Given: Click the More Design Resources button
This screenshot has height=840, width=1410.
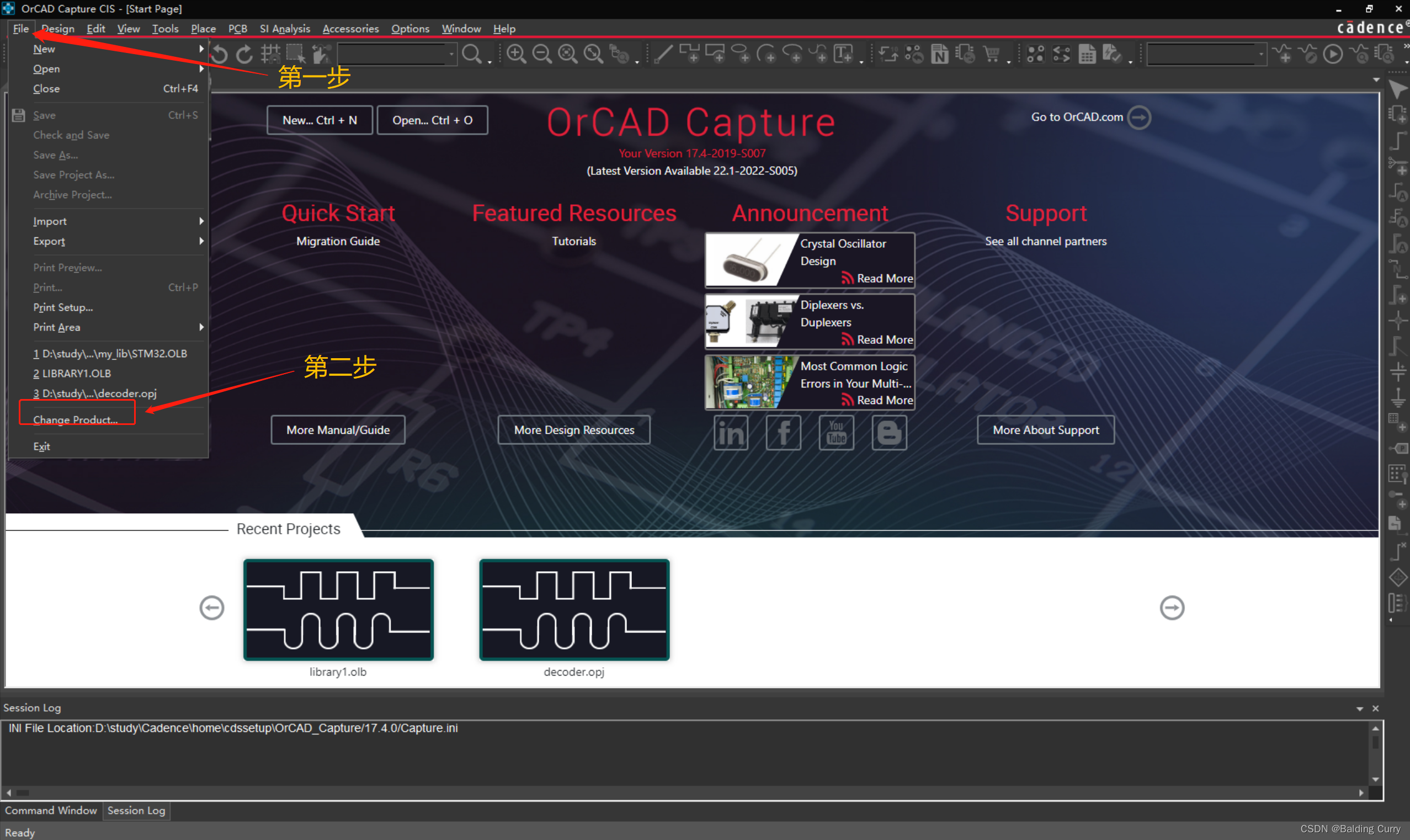Looking at the screenshot, I should 574,429.
